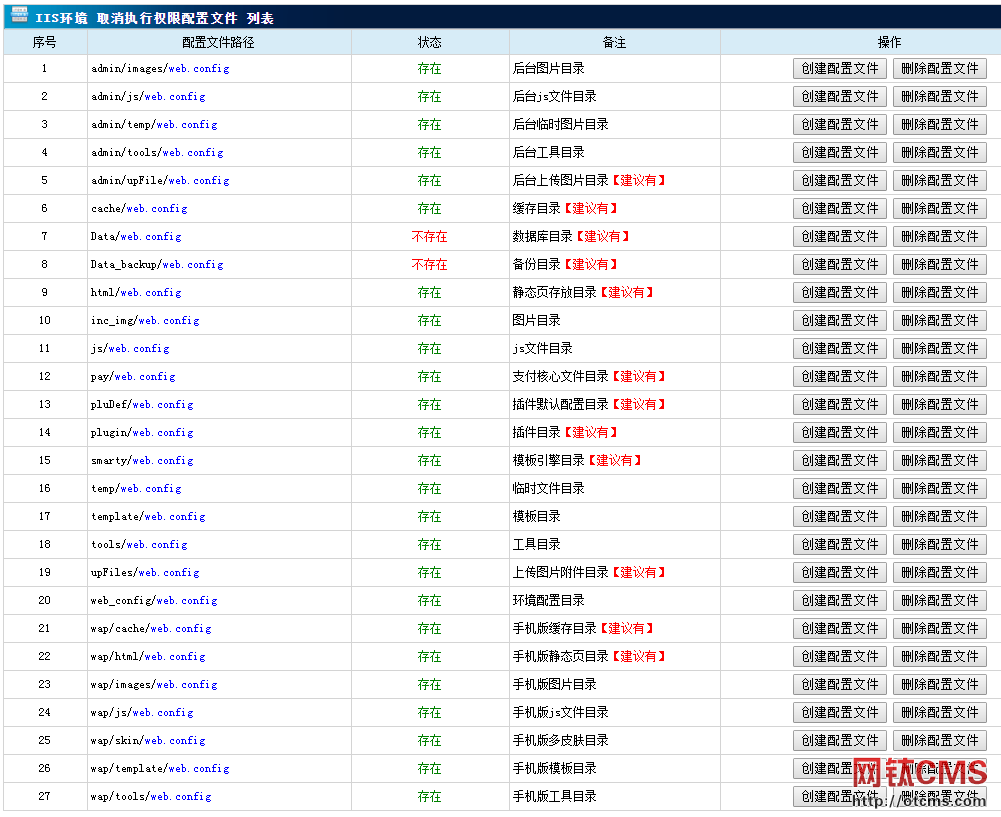
Task: Delete config file for wap/js row
Action: pyautogui.click(x=939, y=712)
